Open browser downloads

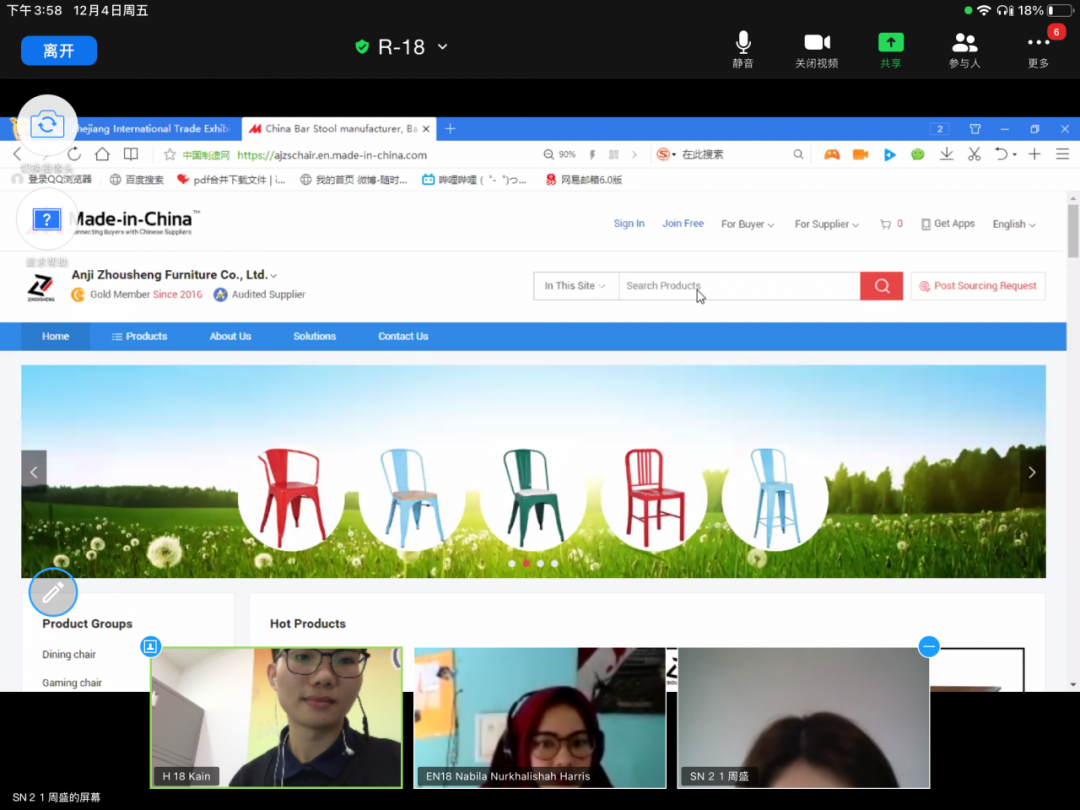click(x=946, y=154)
